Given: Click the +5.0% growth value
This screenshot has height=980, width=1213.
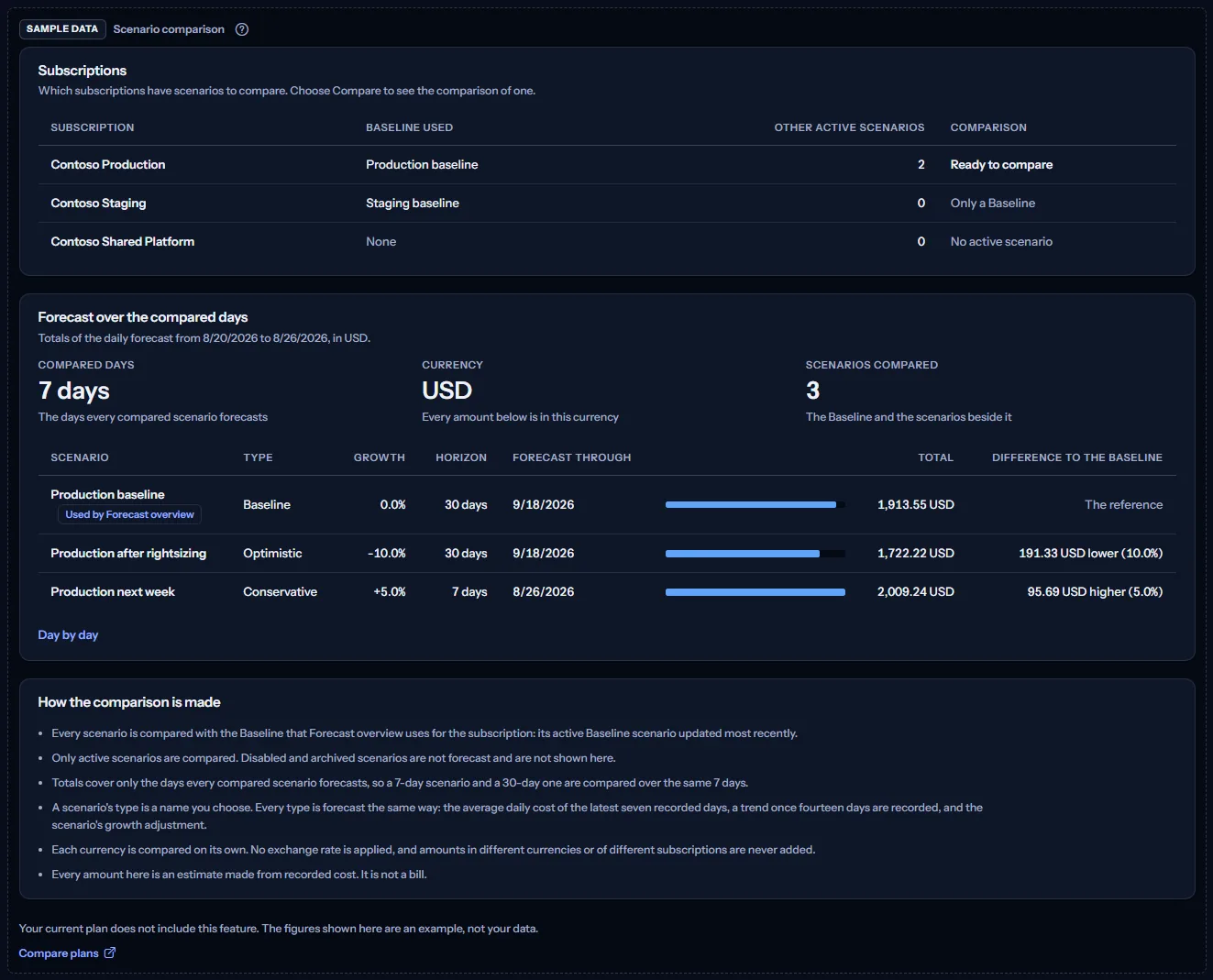Looking at the screenshot, I should coord(390,592).
